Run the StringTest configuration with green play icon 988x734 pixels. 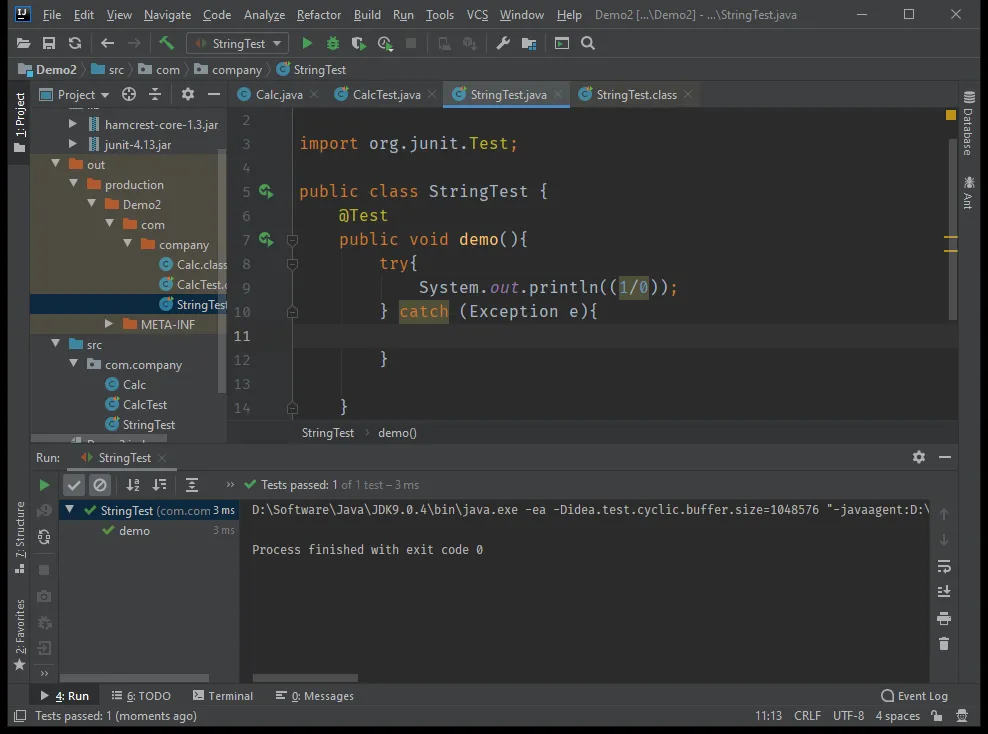pyautogui.click(x=307, y=43)
